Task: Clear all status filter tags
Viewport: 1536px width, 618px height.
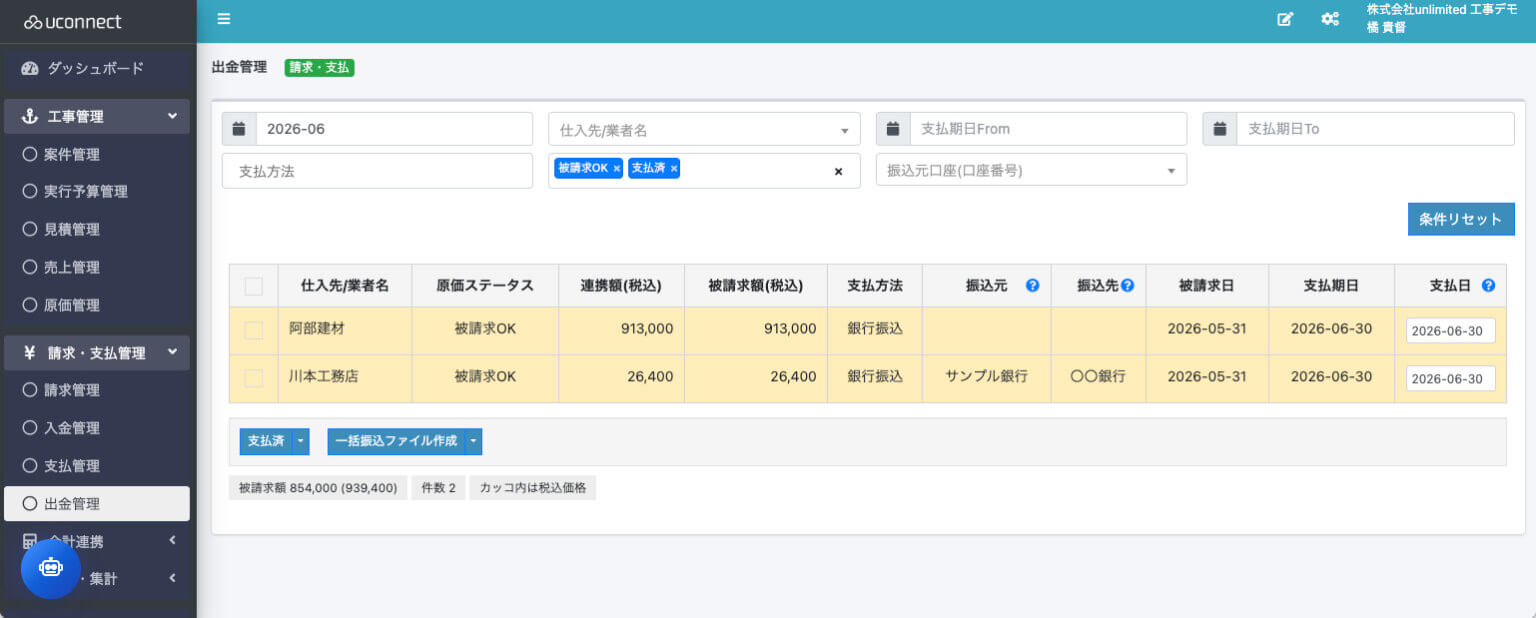Action: tap(838, 172)
